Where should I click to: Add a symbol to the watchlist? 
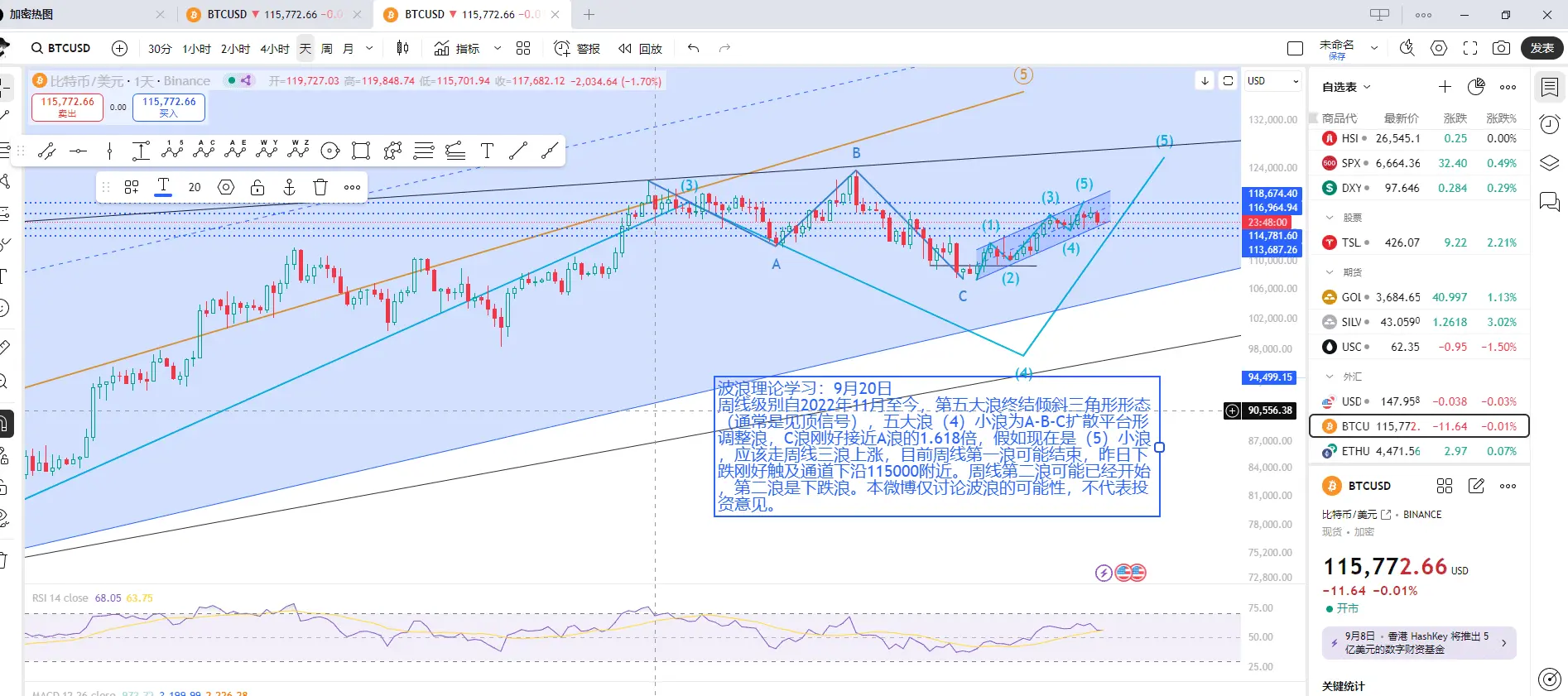coord(1445,87)
